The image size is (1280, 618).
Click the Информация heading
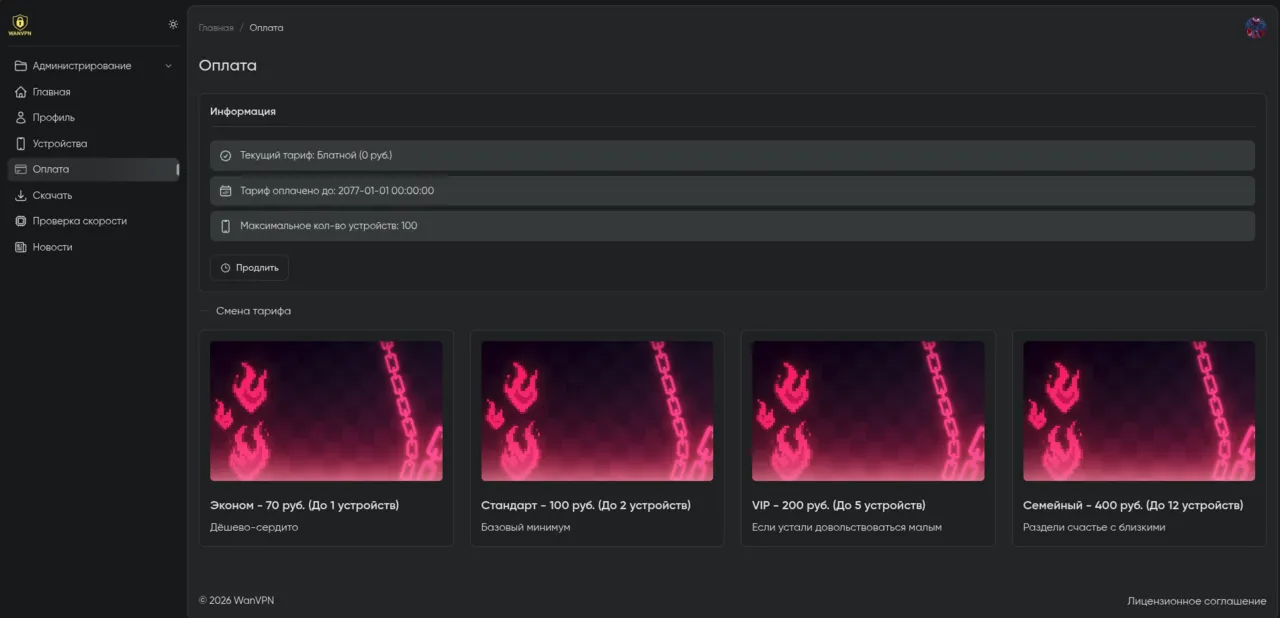243,111
